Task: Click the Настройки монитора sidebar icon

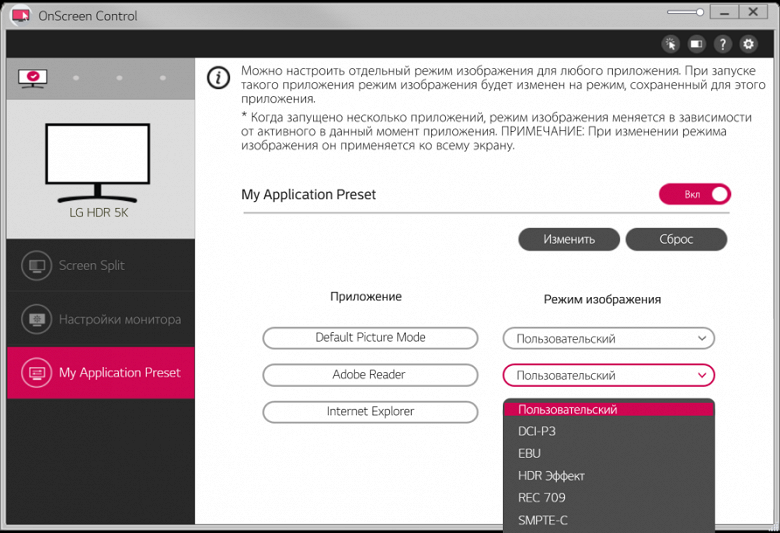Action: 37,320
